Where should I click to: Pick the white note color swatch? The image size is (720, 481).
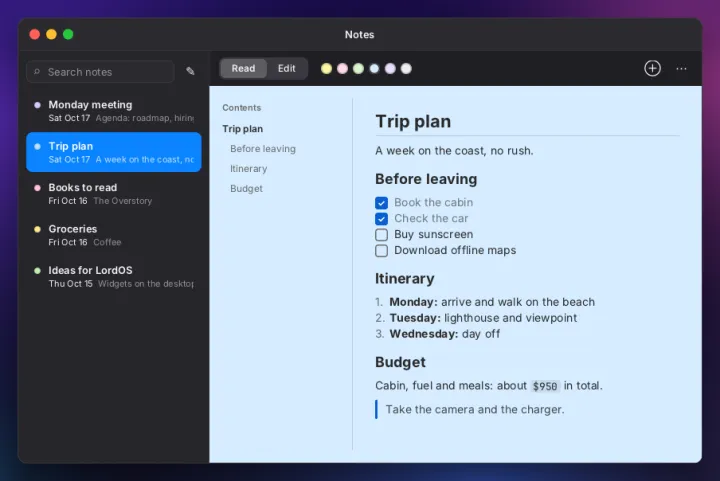[406, 69]
